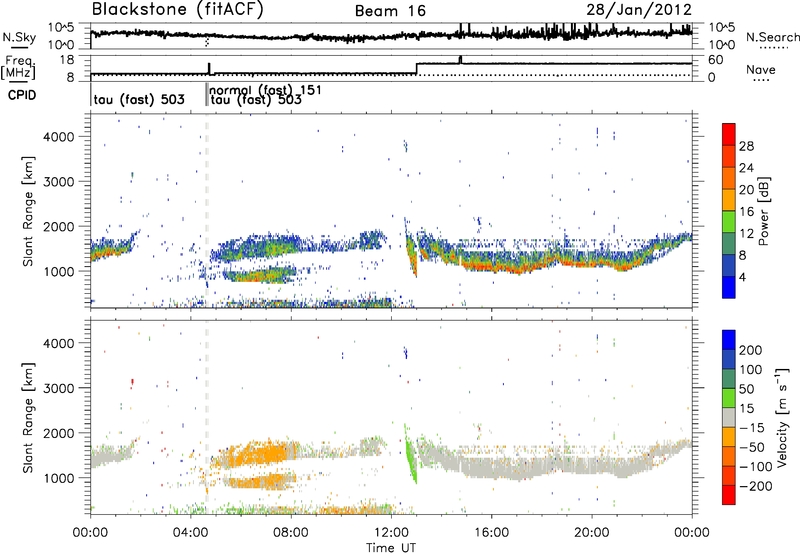800x554 pixels.
Task: Click the "08:00" time tick label
Action: point(291,533)
